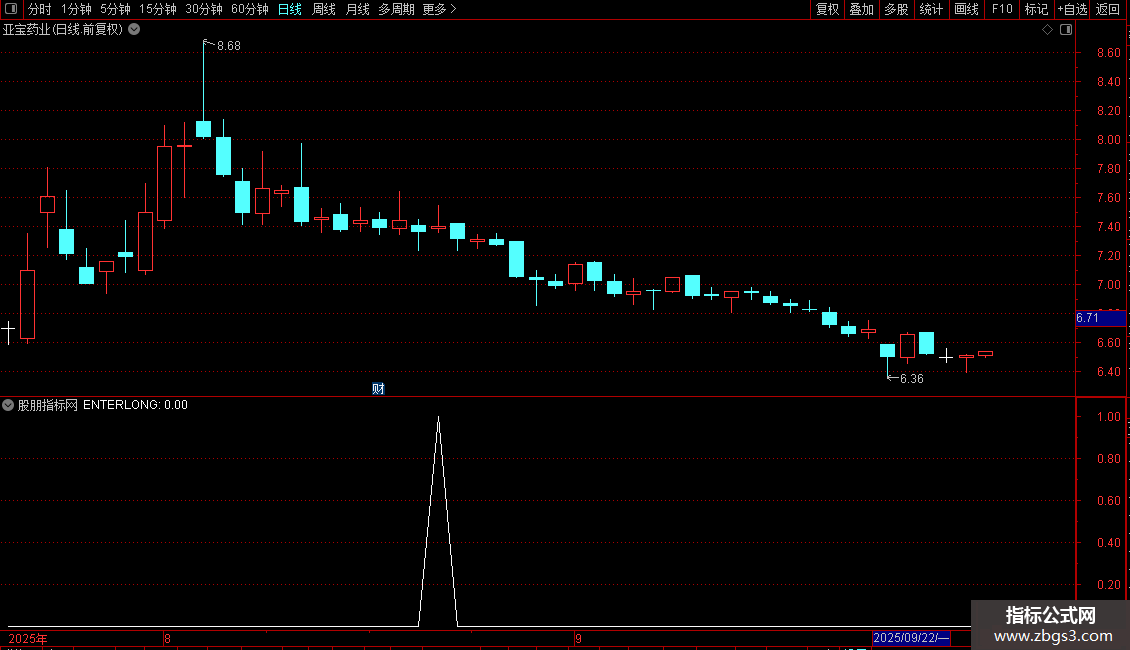This screenshot has width=1130, height=650.
Task: Click 返回 to go back
Action: coord(1107,9)
